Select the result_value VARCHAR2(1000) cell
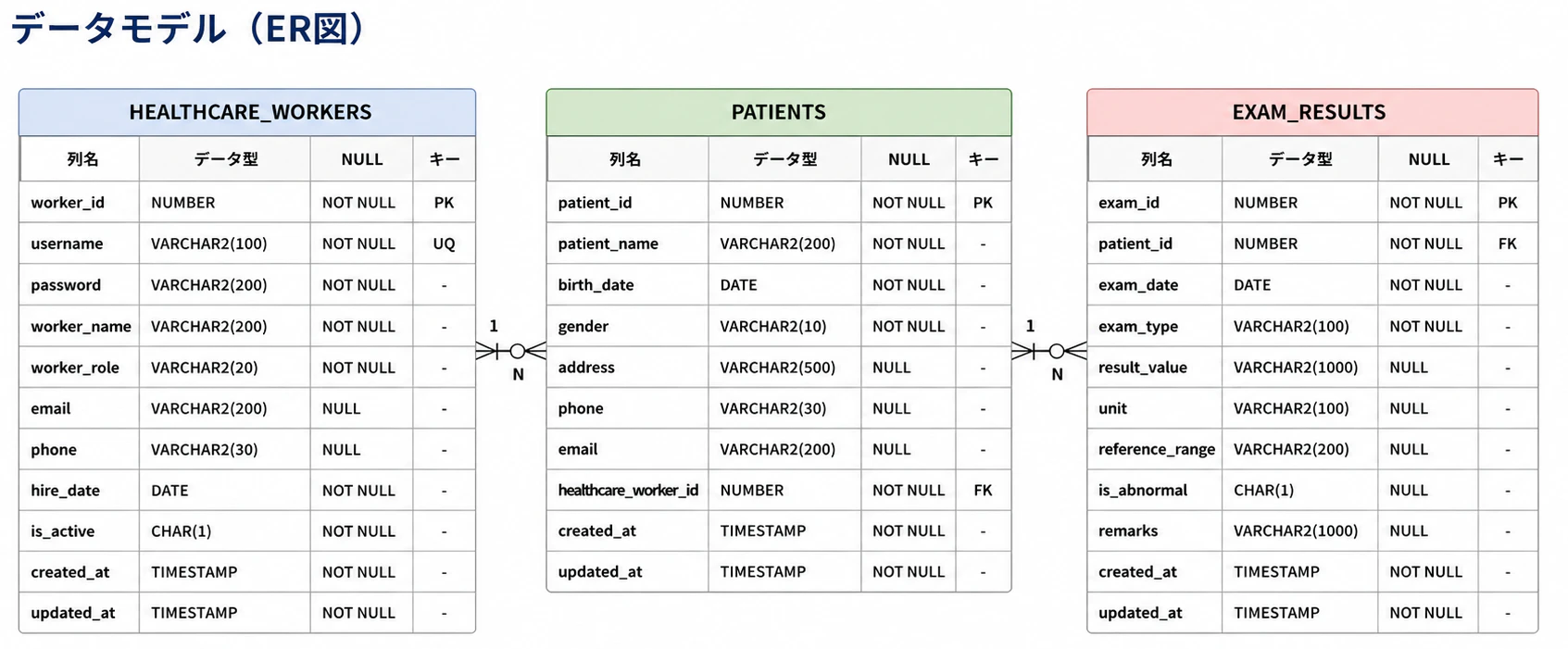Screen dimensions: 1568x649 [x=1299, y=368]
